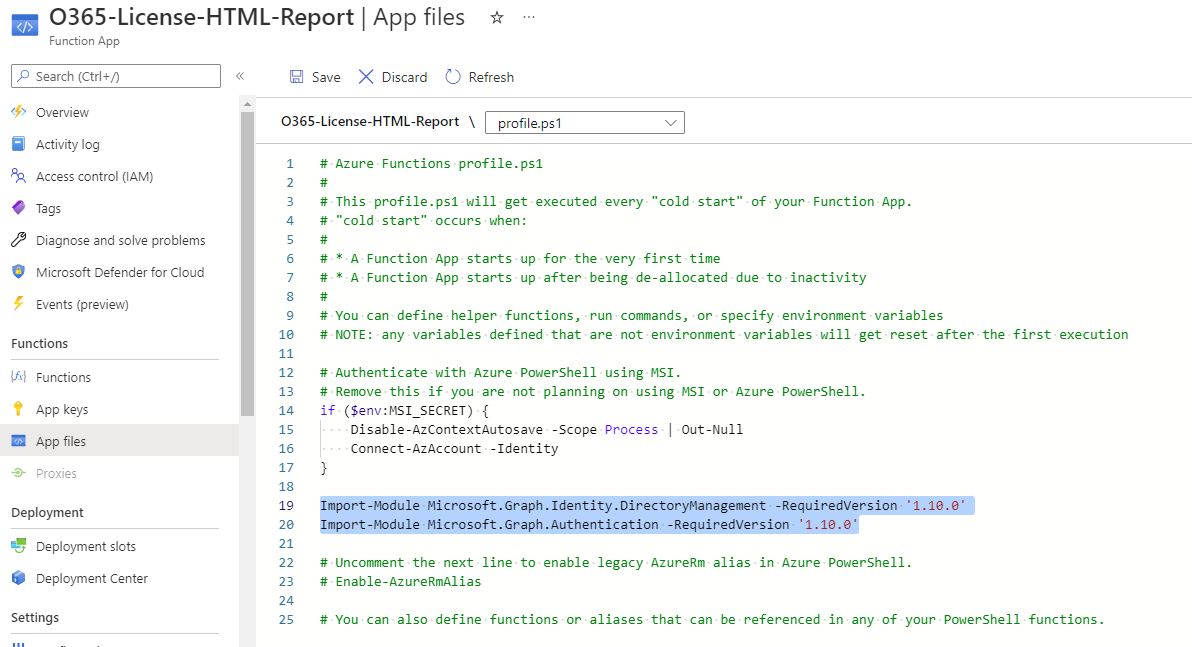Click the Defender shield icon
The image size is (1192, 647).
click(19, 271)
